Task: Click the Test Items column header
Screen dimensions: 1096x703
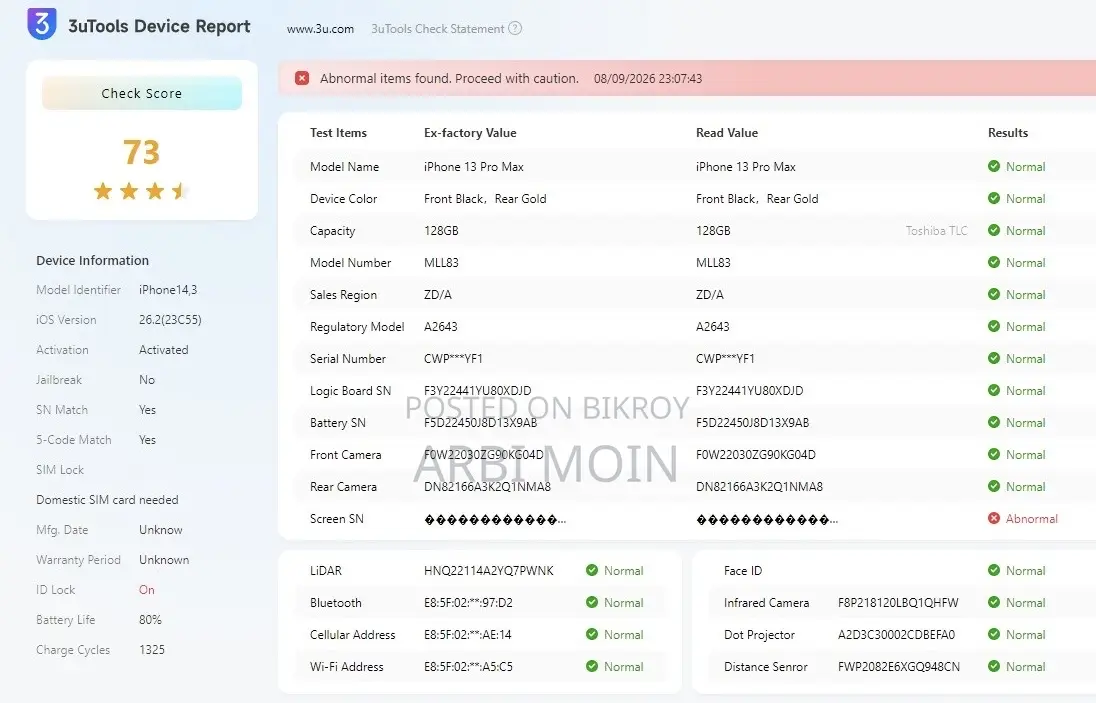Action: (x=338, y=133)
